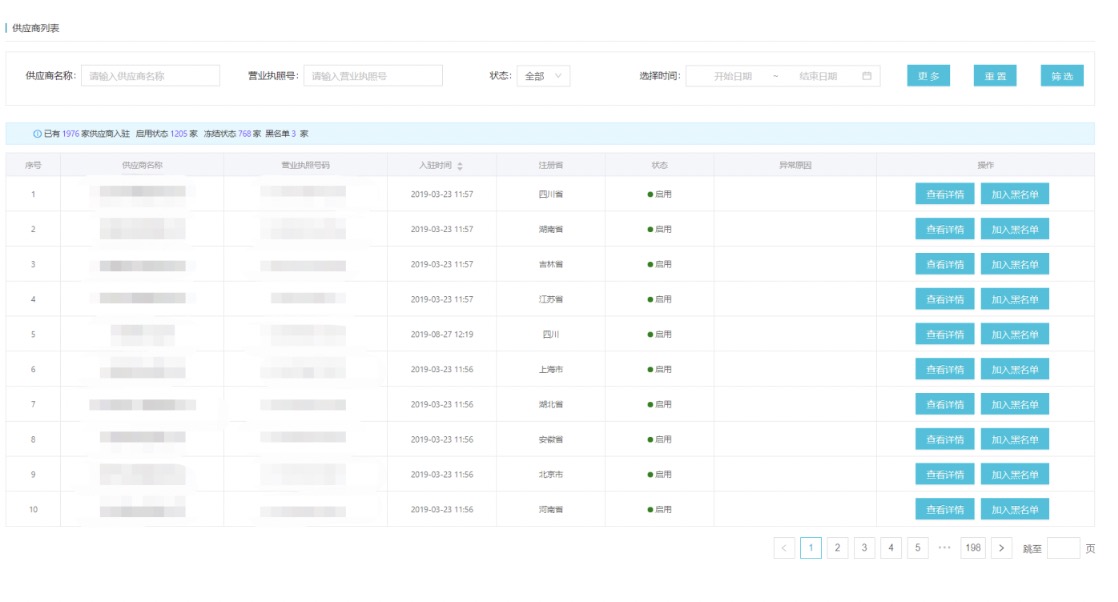Open 查看详情 for the 河南省 row
Image resolution: width=1118 pixels, height=602 pixels.
(945, 509)
